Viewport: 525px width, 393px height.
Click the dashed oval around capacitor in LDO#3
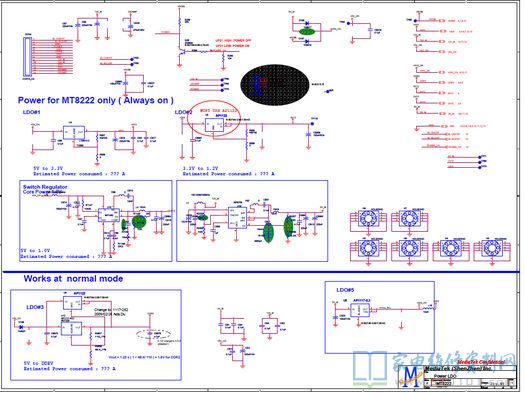(154, 334)
